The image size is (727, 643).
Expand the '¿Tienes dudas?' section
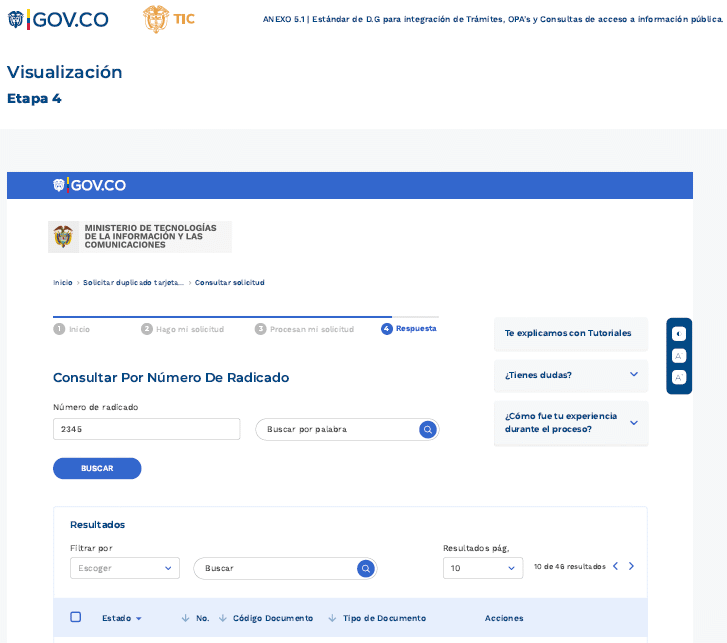tap(633, 375)
